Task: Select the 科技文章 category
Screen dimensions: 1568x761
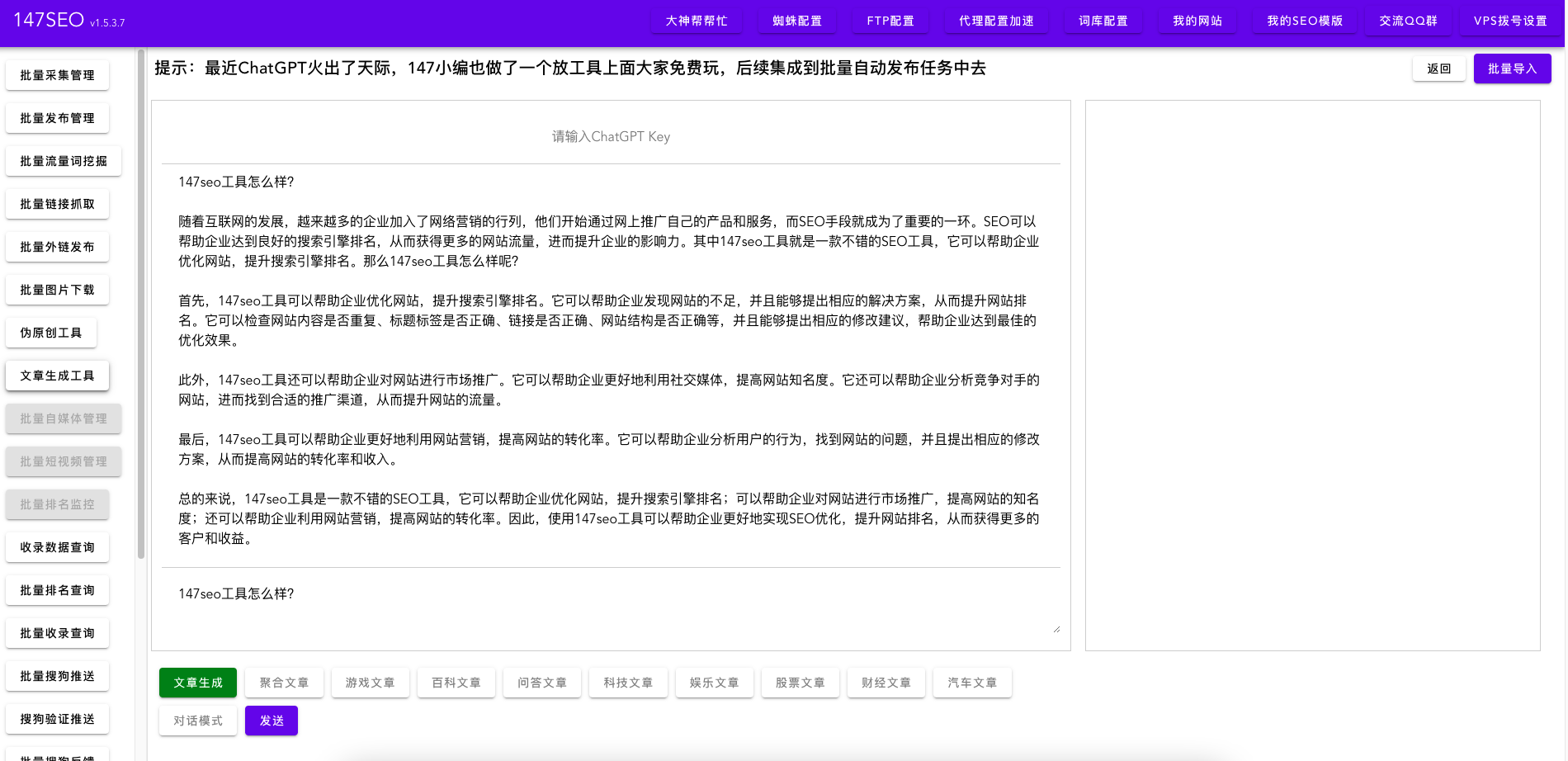Action: [x=628, y=683]
